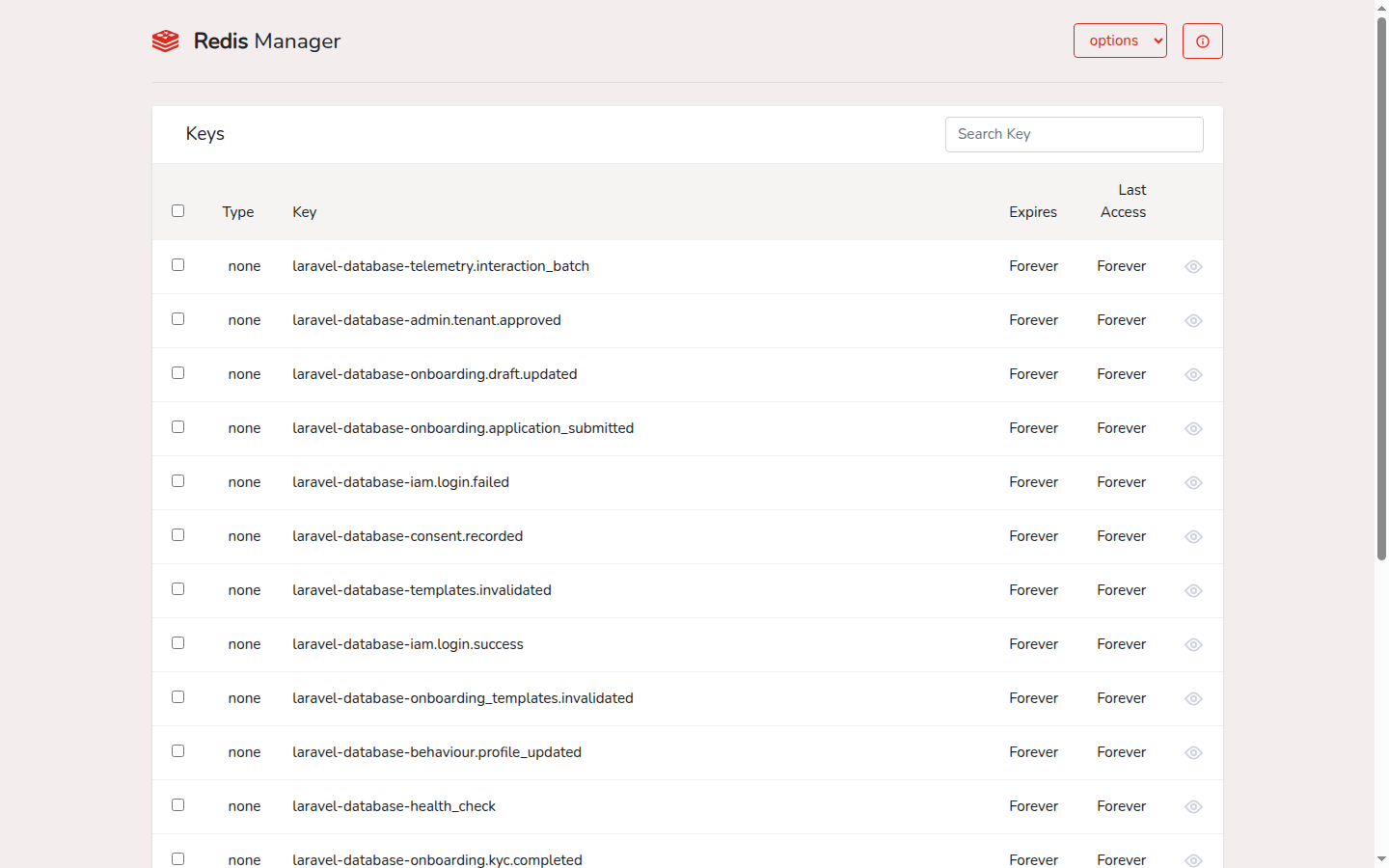The height and width of the screenshot is (868, 1389).
Task: Click the Expires column header
Action: point(1033,212)
